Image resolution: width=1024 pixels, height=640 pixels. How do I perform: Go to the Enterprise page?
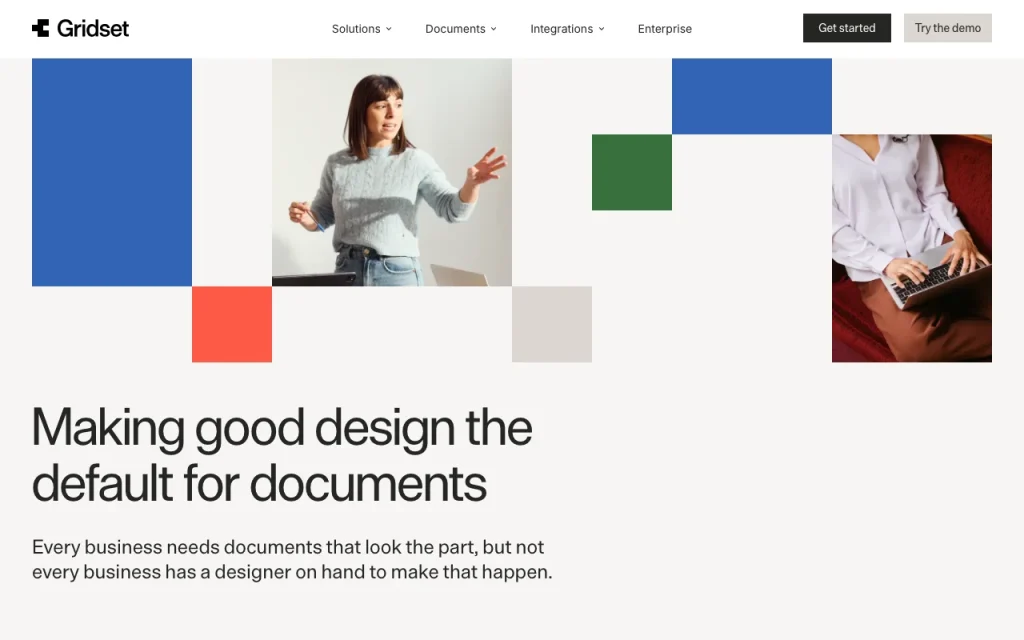coord(665,29)
